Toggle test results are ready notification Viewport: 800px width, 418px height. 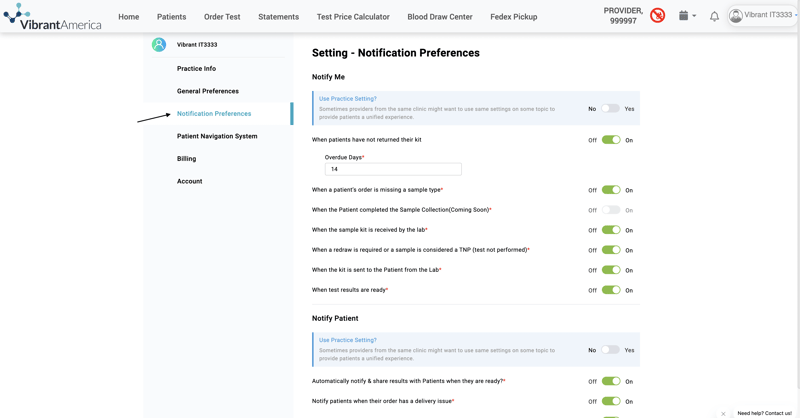point(611,290)
